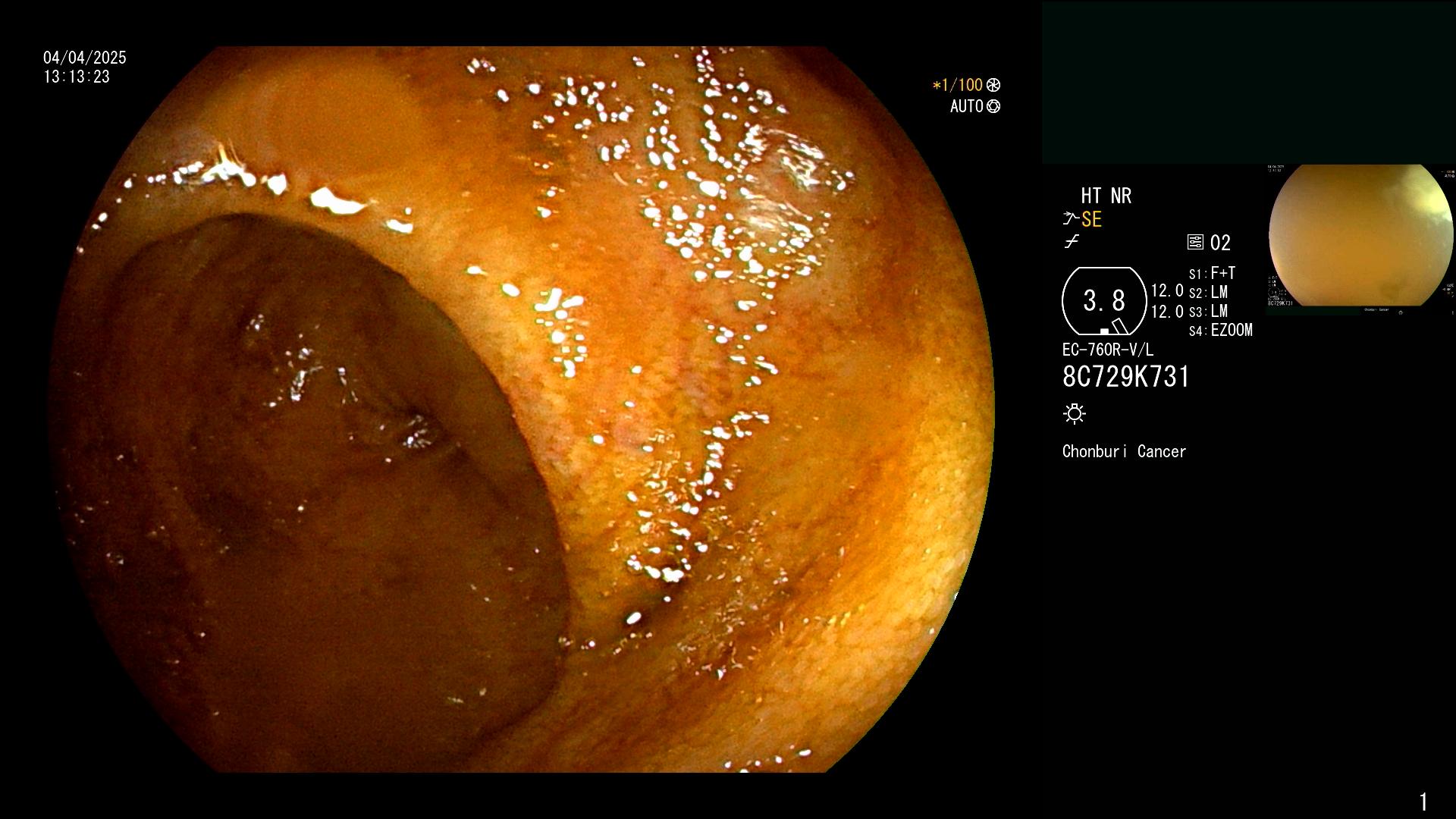This screenshot has height=819, width=1456.
Task: Click the settings sliders icon beside 02
Action: pos(1195,243)
